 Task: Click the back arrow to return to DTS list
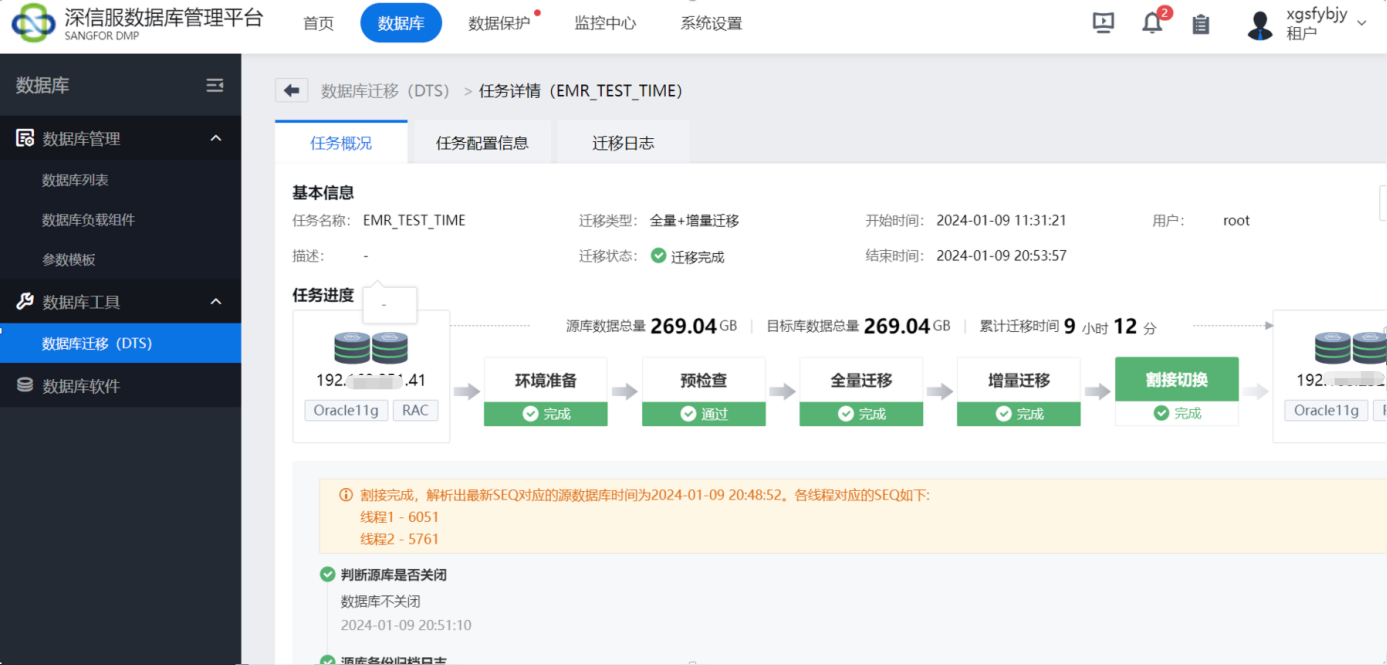[291, 90]
